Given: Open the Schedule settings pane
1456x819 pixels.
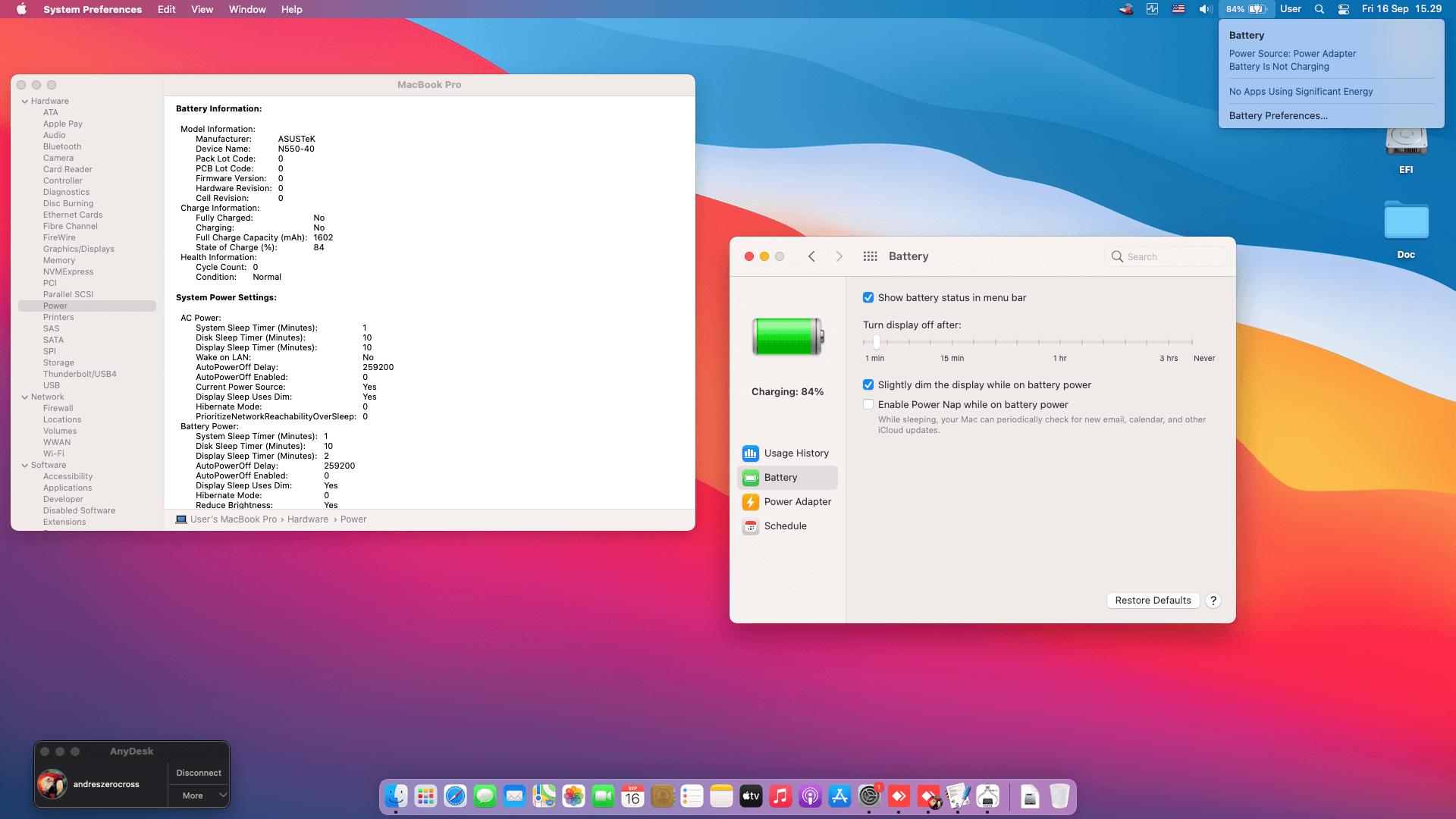Looking at the screenshot, I should 785,526.
